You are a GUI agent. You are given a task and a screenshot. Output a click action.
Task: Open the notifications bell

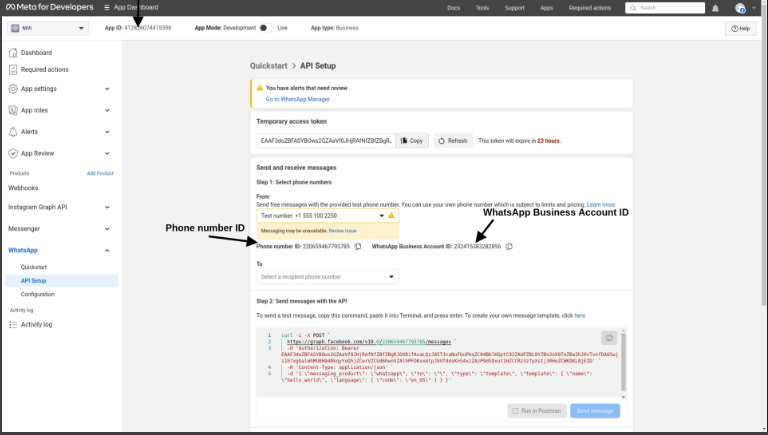click(715, 8)
